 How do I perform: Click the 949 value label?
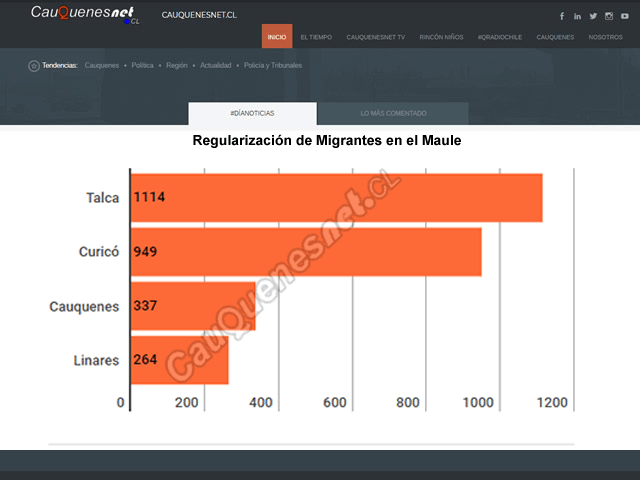point(145,251)
